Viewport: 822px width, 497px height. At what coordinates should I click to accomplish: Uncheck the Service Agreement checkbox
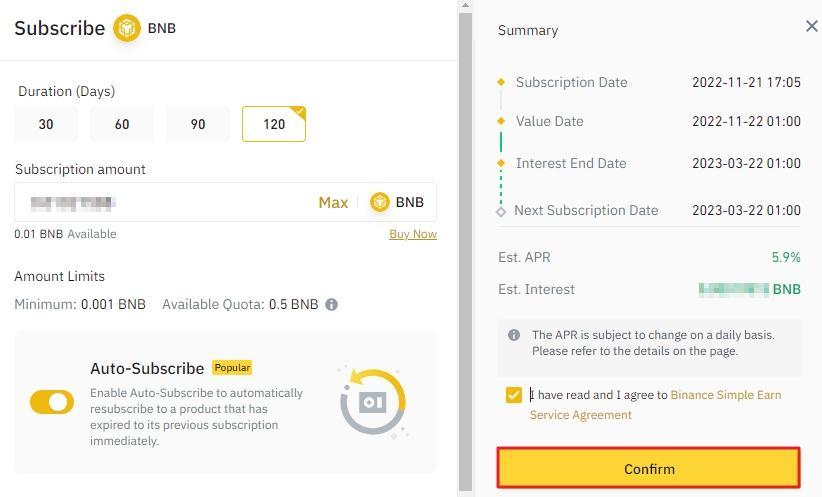tap(514, 395)
